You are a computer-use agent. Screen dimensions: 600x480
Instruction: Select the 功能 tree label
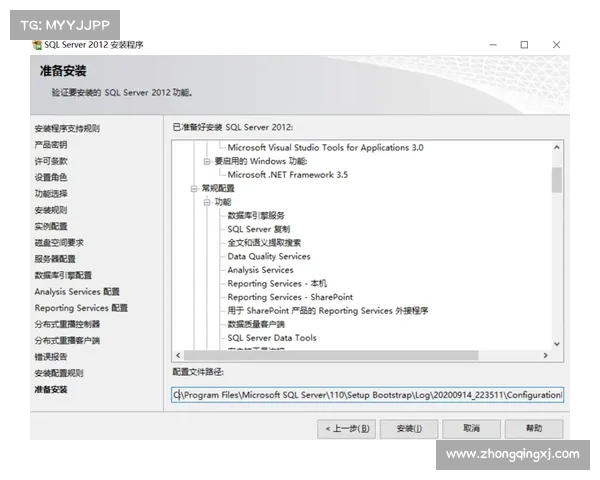[223, 202]
